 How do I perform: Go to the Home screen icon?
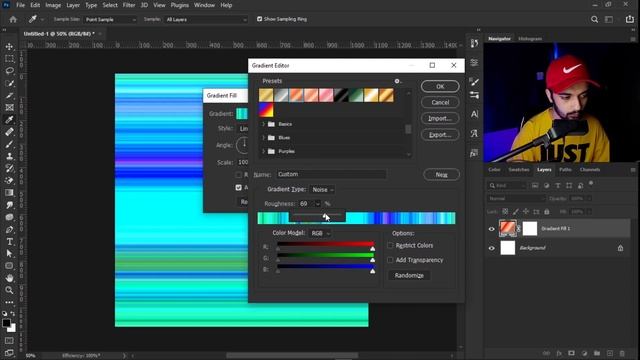click(13, 19)
